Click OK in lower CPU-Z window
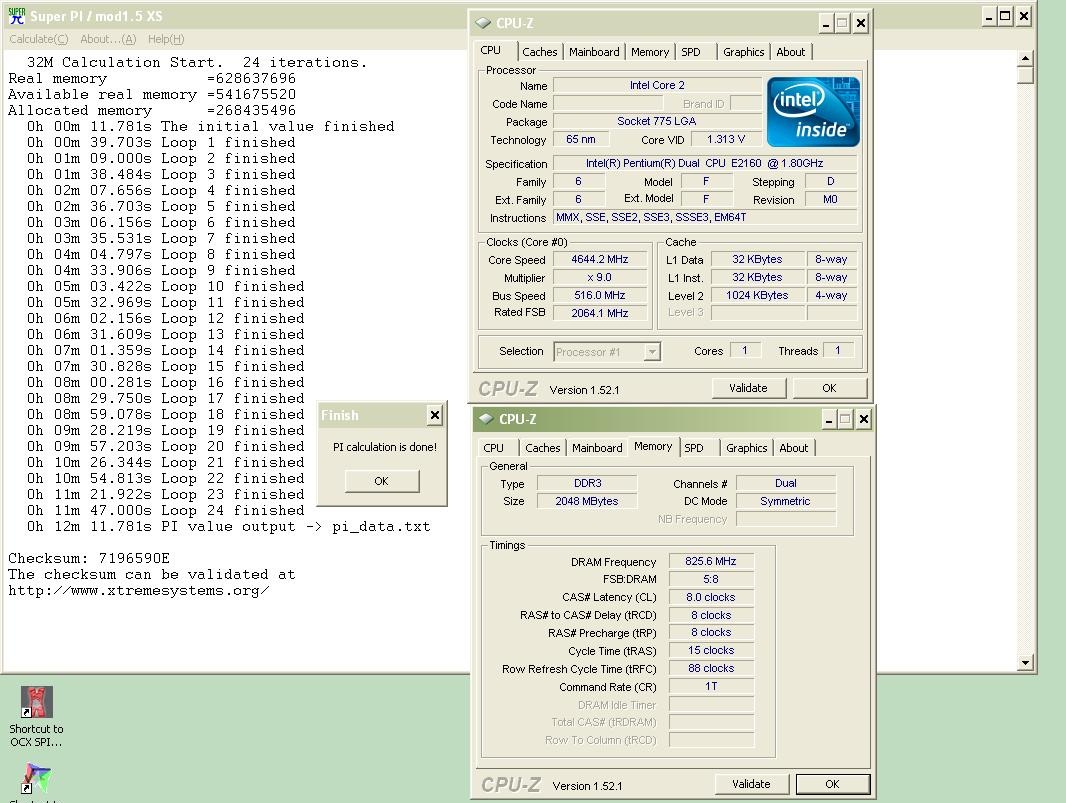 [x=832, y=784]
